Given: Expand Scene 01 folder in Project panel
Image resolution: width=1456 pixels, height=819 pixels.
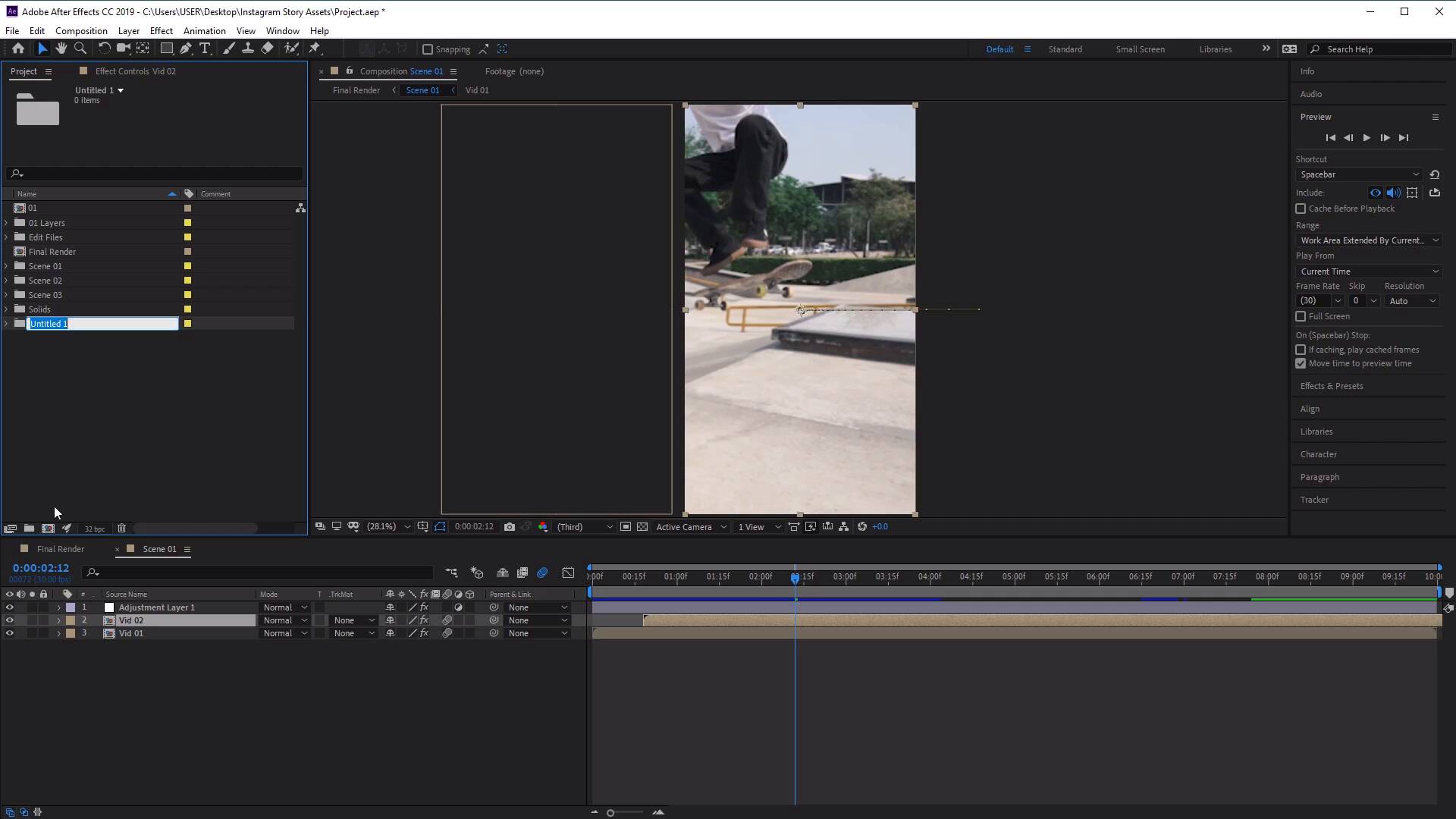Looking at the screenshot, I should coord(7,266).
